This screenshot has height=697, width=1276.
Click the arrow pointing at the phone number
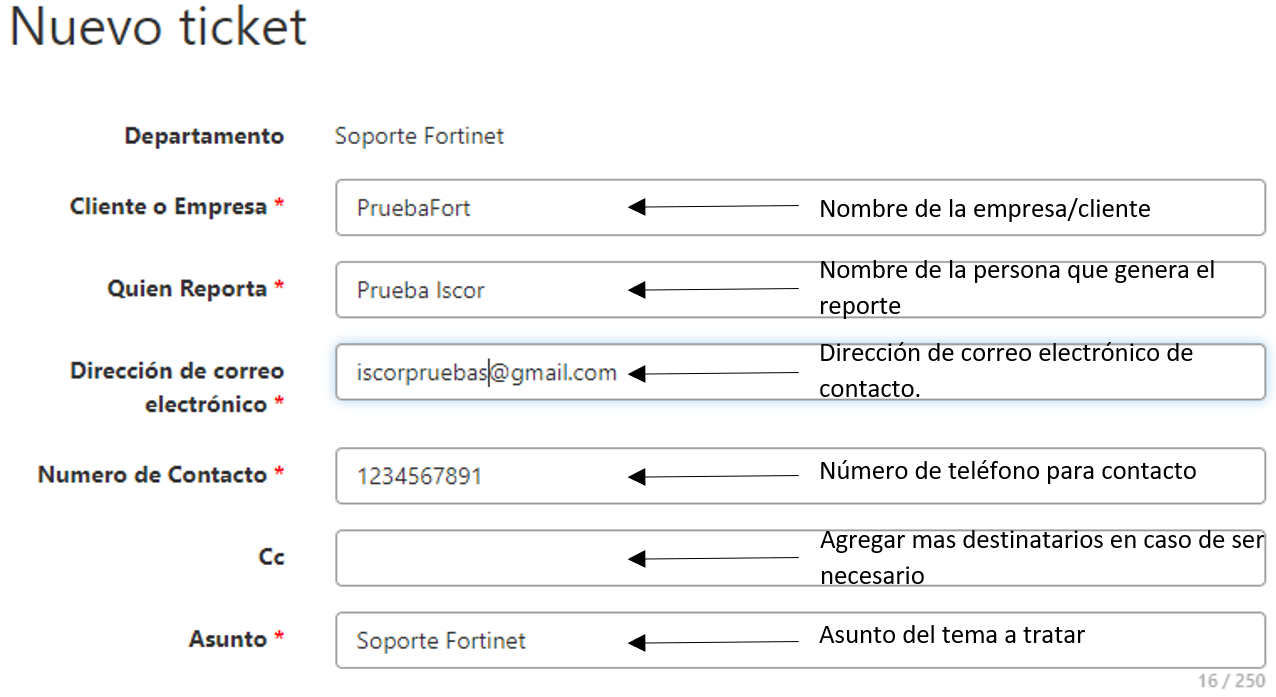pyautogui.click(x=713, y=477)
